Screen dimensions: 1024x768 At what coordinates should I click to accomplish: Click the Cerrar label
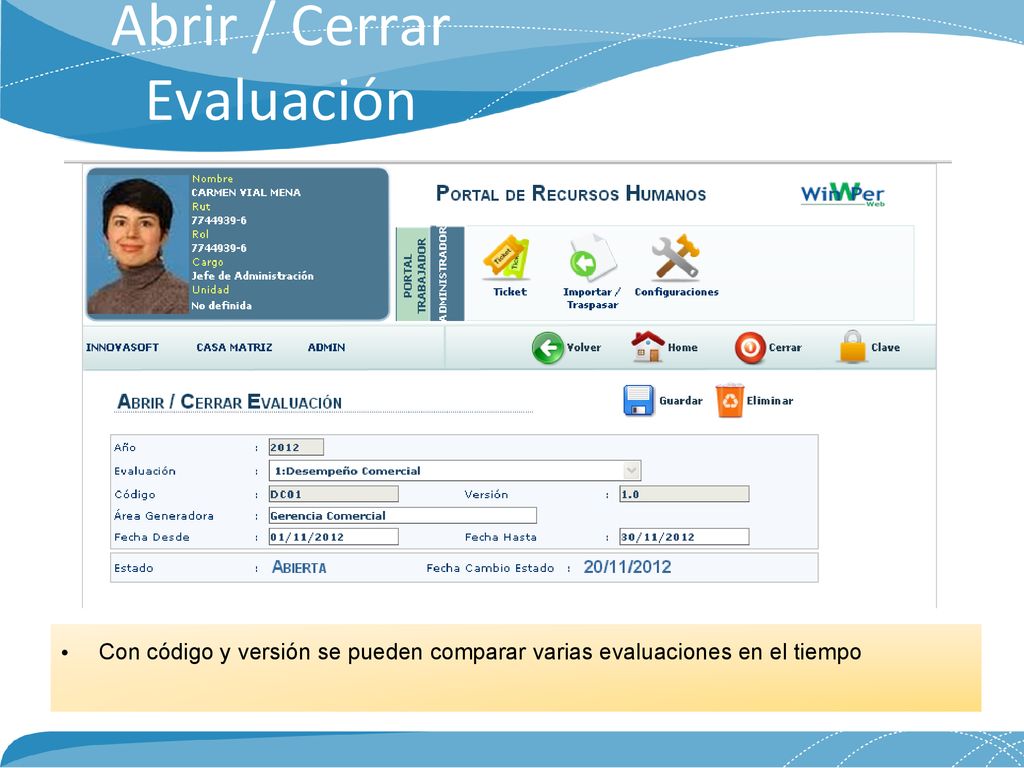[x=785, y=347]
